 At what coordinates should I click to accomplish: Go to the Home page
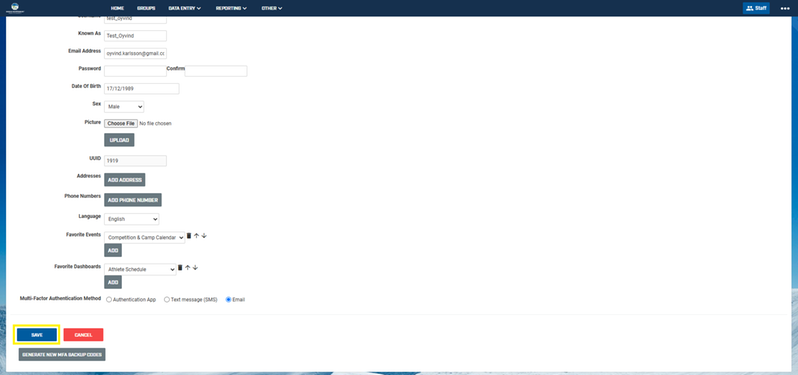pyautogui.click(x=117, y=8)
